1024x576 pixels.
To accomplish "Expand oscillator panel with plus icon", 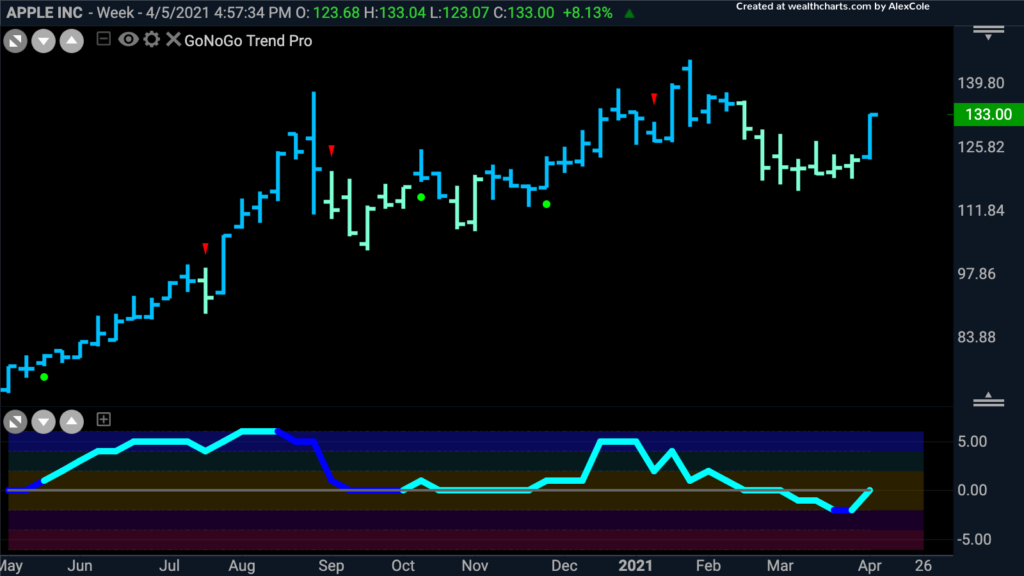I will pyautogui.click(x=103, y=419).
